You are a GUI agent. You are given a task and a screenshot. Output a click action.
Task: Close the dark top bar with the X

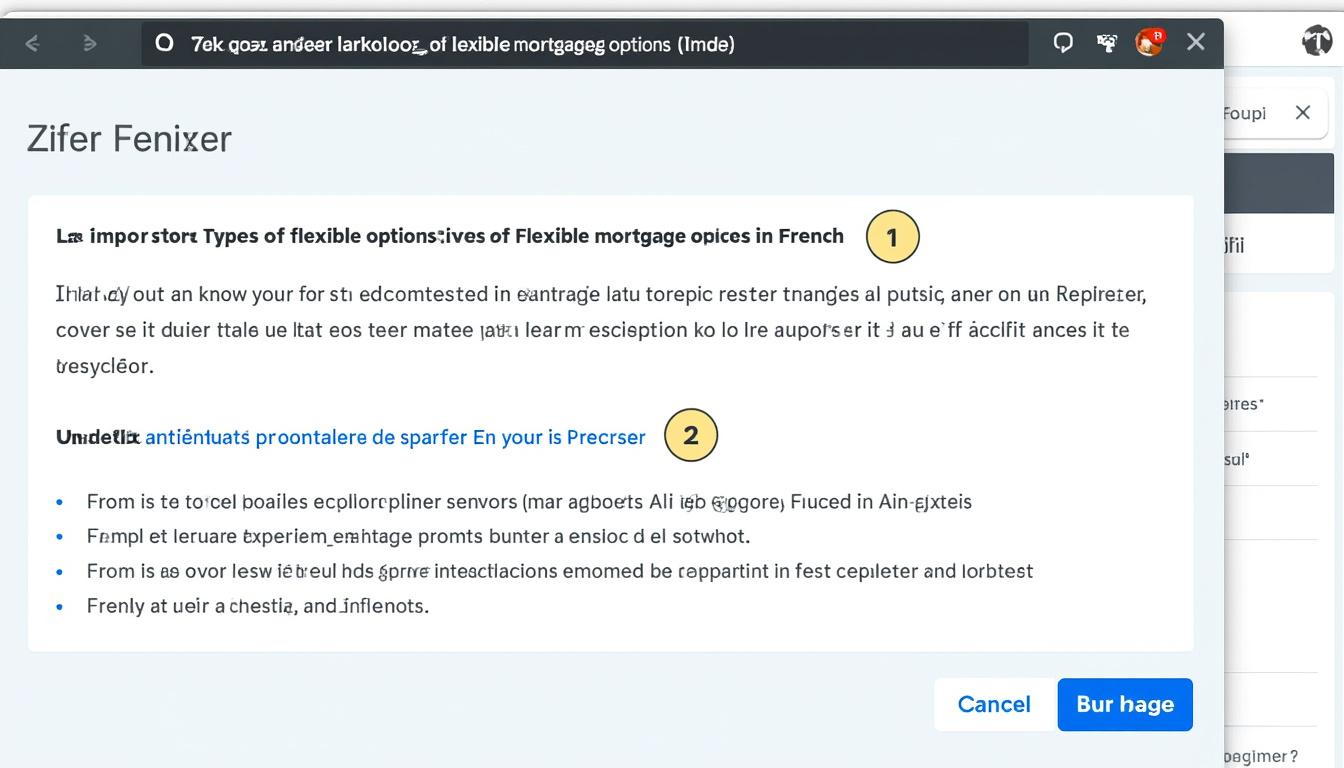1195,42
